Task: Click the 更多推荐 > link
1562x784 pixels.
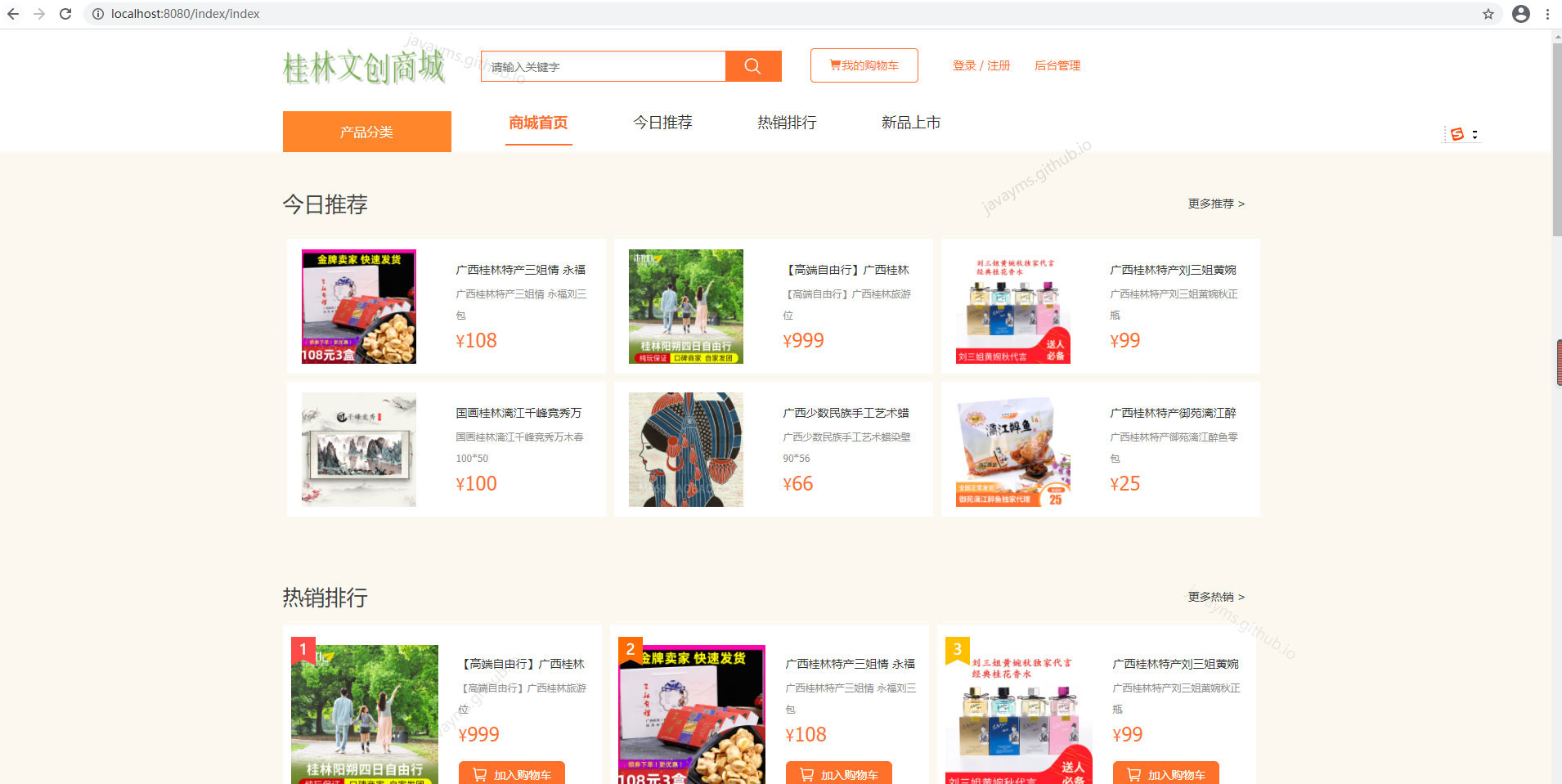Action: pyautogui.click(x=1216, y=204)
